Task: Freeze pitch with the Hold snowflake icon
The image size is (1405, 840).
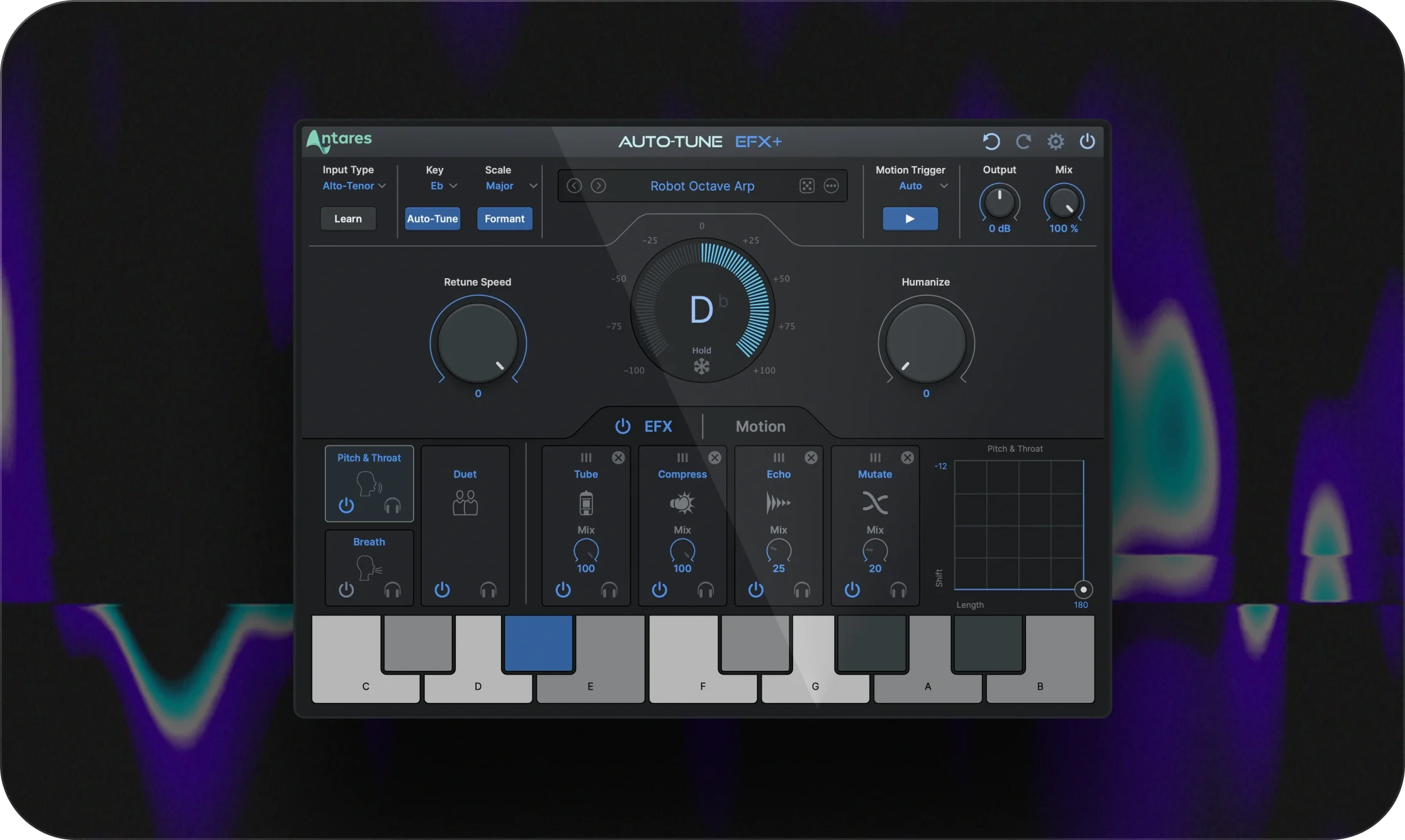Action: tap(702, 366)
